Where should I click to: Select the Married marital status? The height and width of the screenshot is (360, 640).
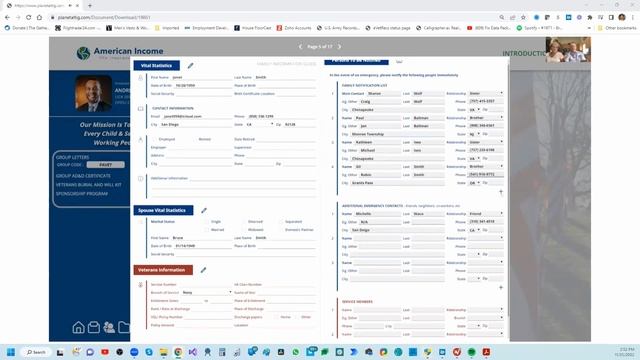(207, 230)
